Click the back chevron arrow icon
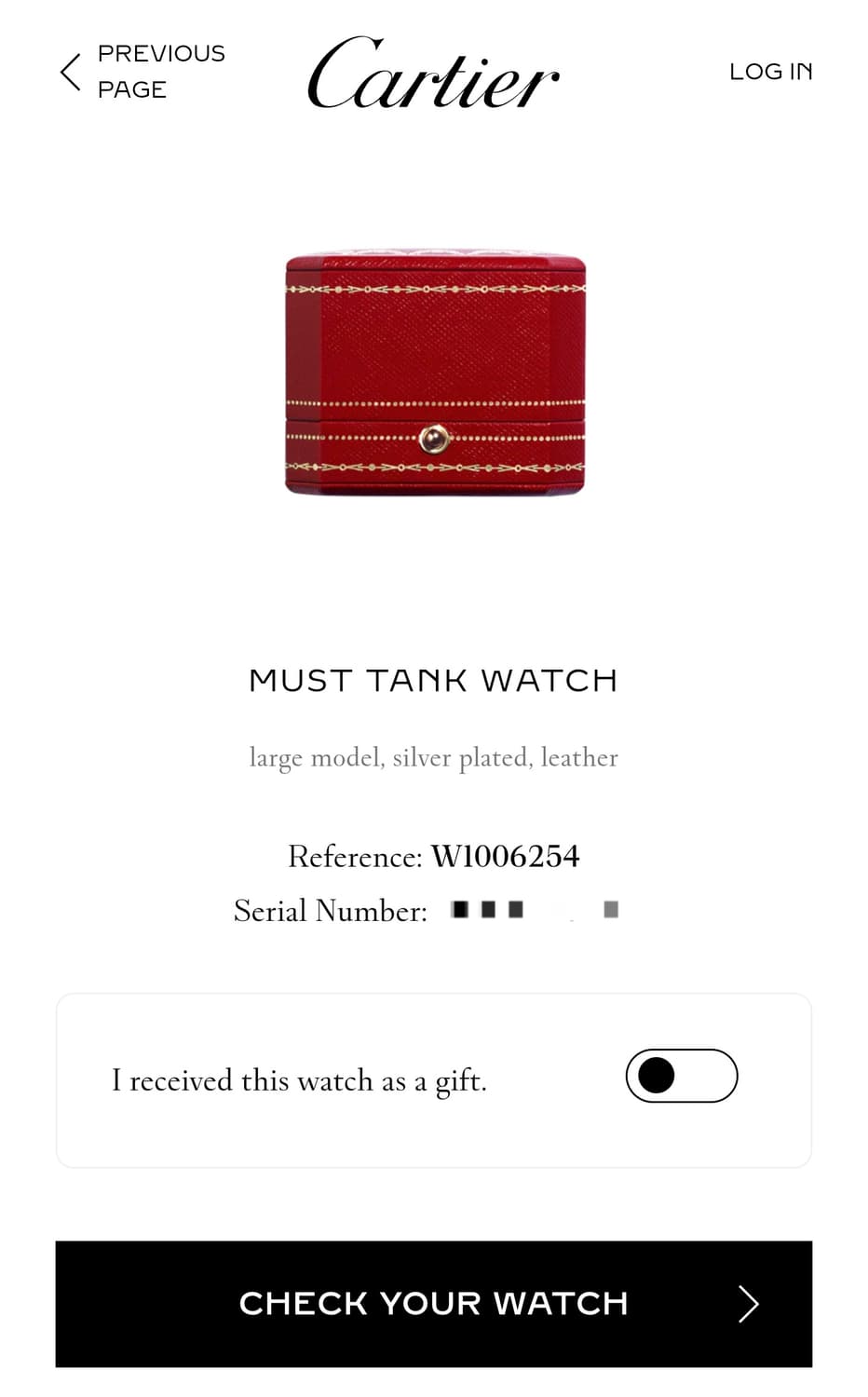The width and height of the screenshot is (868, 1397). [70, 72]
